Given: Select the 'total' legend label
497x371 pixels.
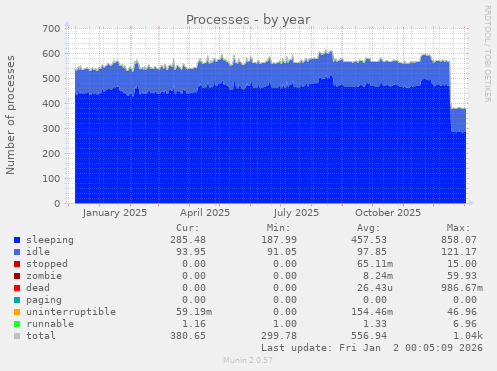Looking at the screenshot, I should [41, 336].
